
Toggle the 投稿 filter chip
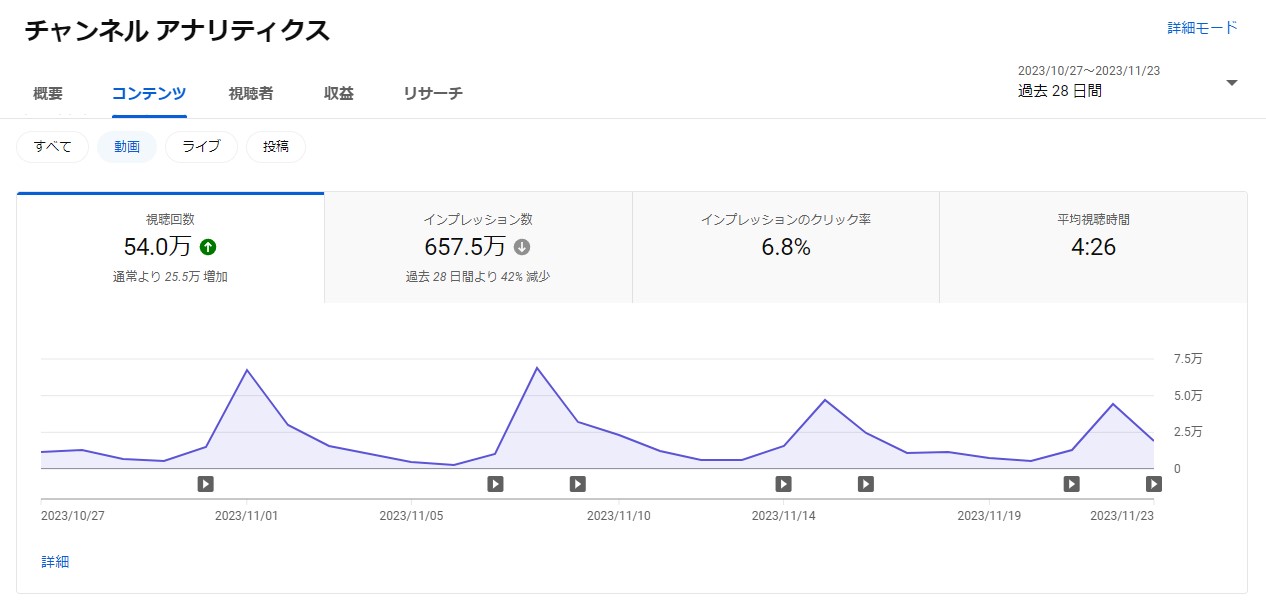[276, 147]
